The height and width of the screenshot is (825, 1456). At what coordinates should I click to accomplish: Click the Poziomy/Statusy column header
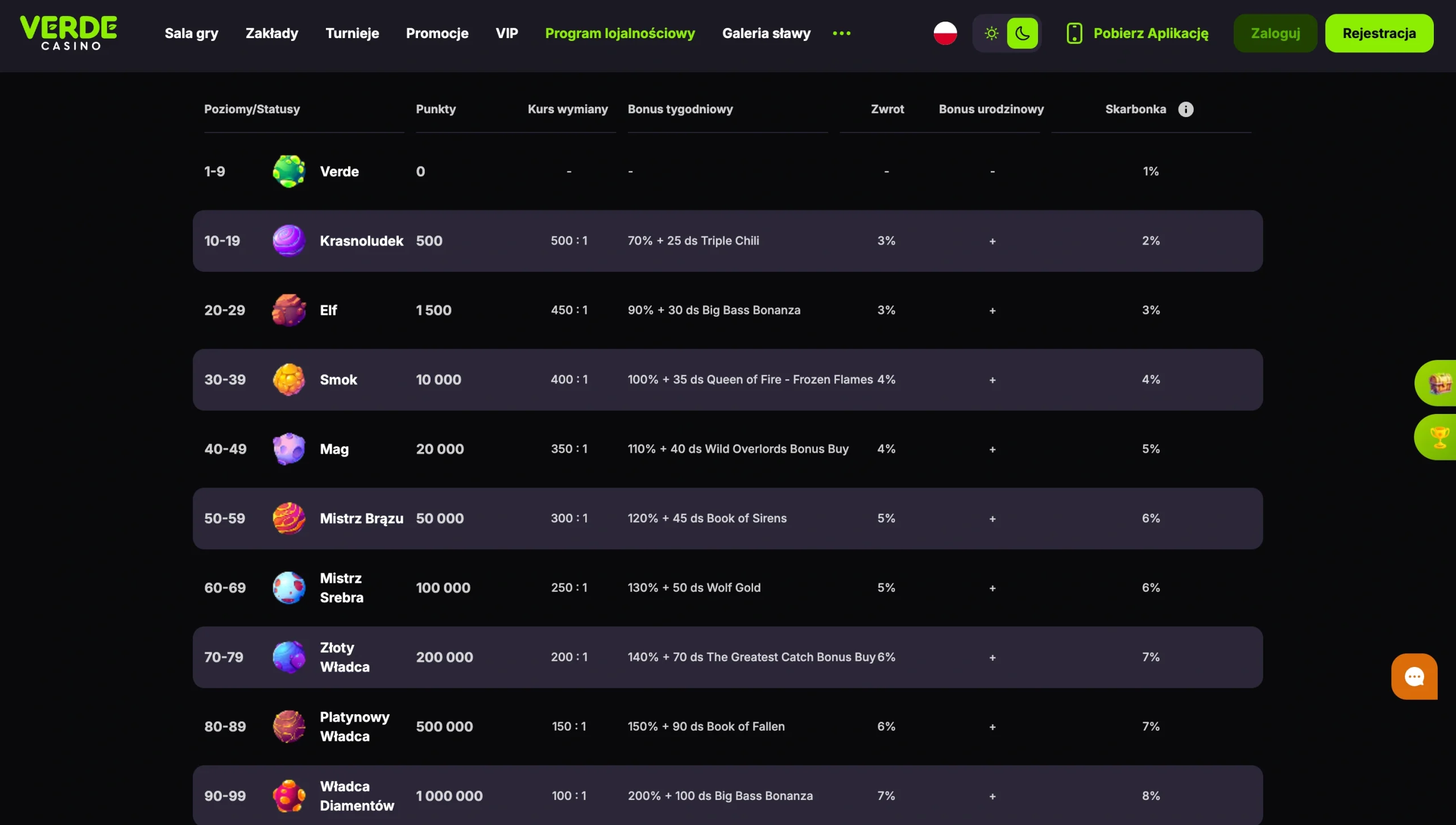pyautogui.click(x=252, y=109)
